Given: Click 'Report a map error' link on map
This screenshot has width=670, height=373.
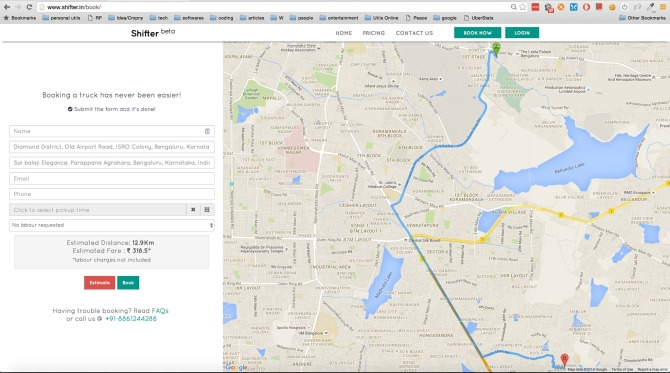Looking at the screenshot, I should (x=652, y=370).
